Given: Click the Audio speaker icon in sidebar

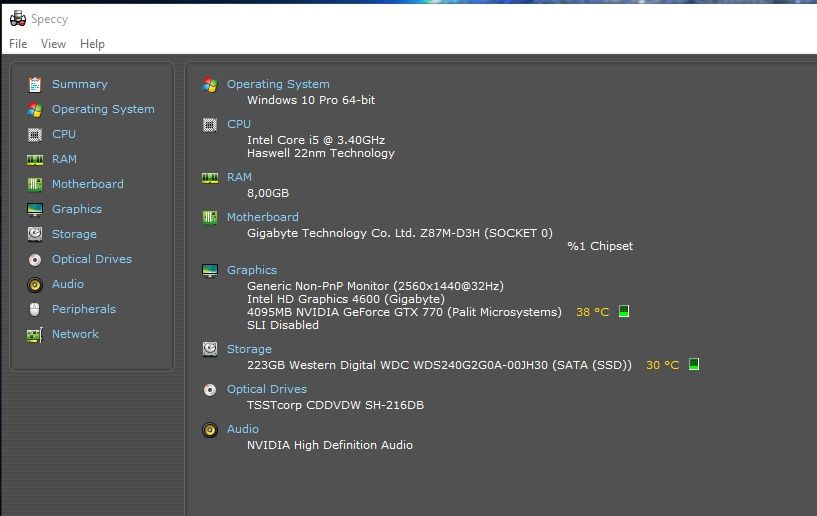Looking at the screenshot, I should tap(35, 285).
